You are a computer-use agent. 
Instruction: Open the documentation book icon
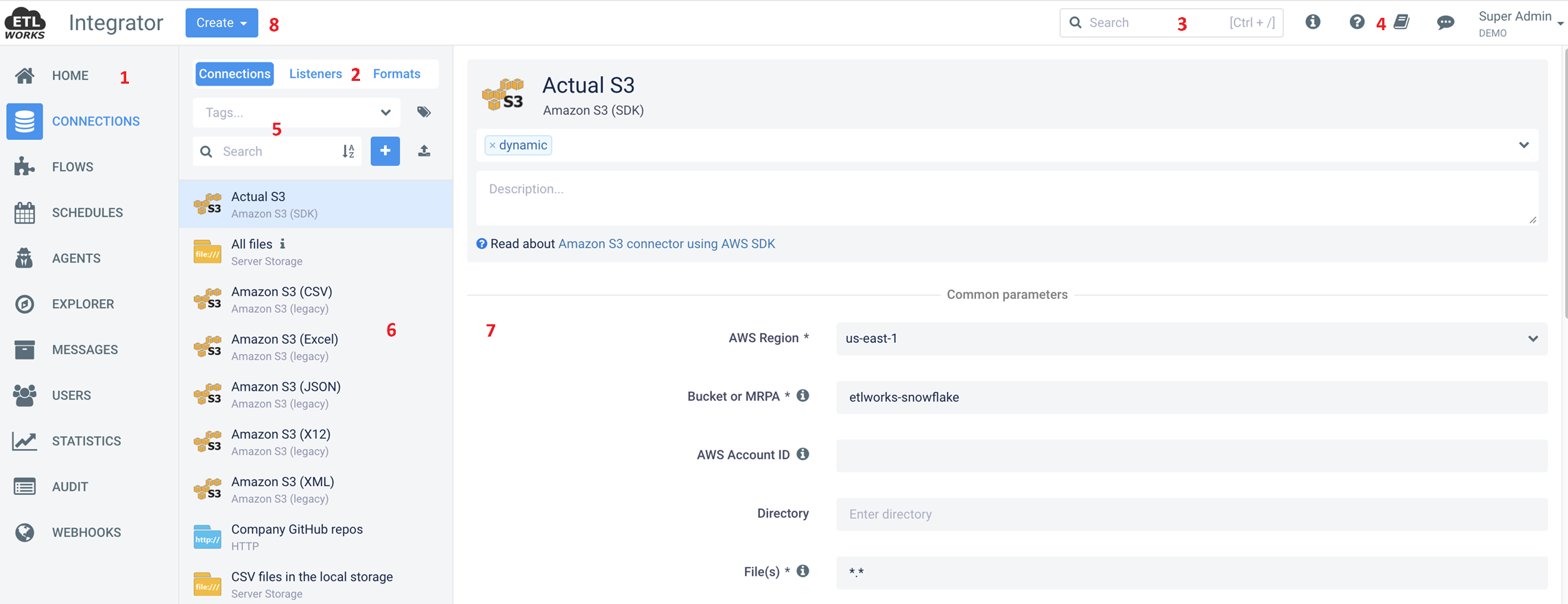click(1402, 23)
